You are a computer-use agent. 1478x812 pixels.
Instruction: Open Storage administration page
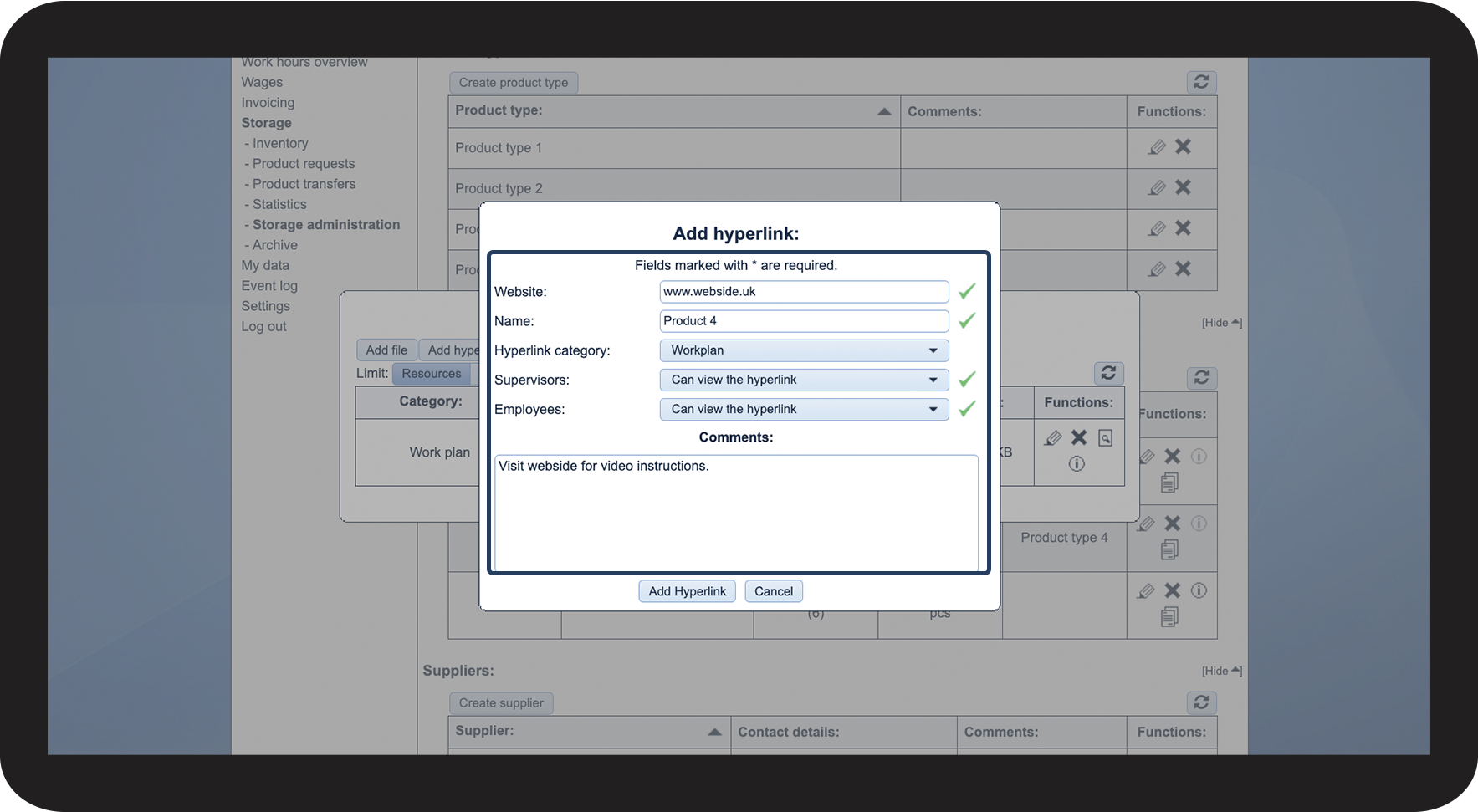(326, 224)
